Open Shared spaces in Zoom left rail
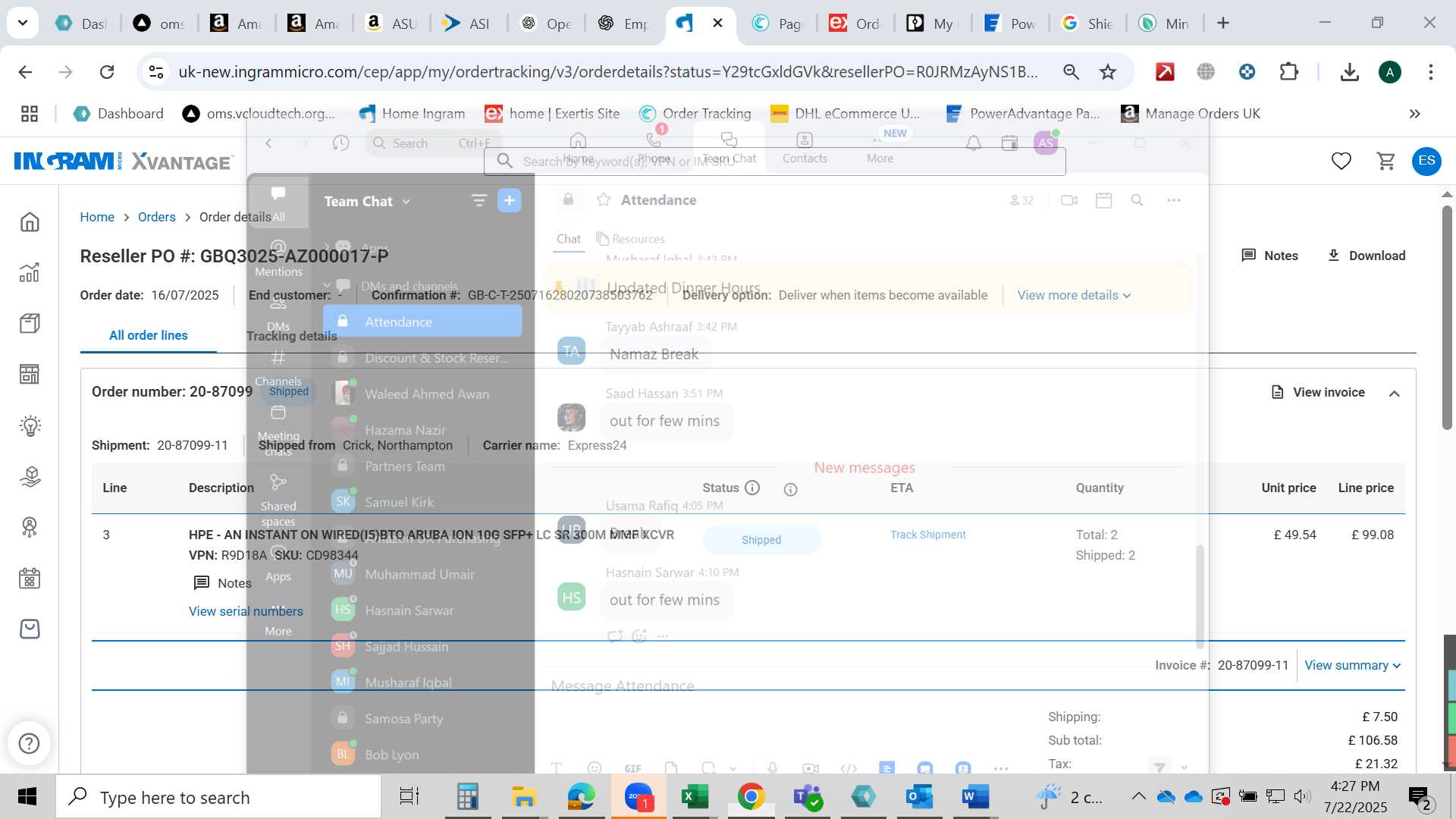The image size is (1456, 819). [x=278, y=499]
